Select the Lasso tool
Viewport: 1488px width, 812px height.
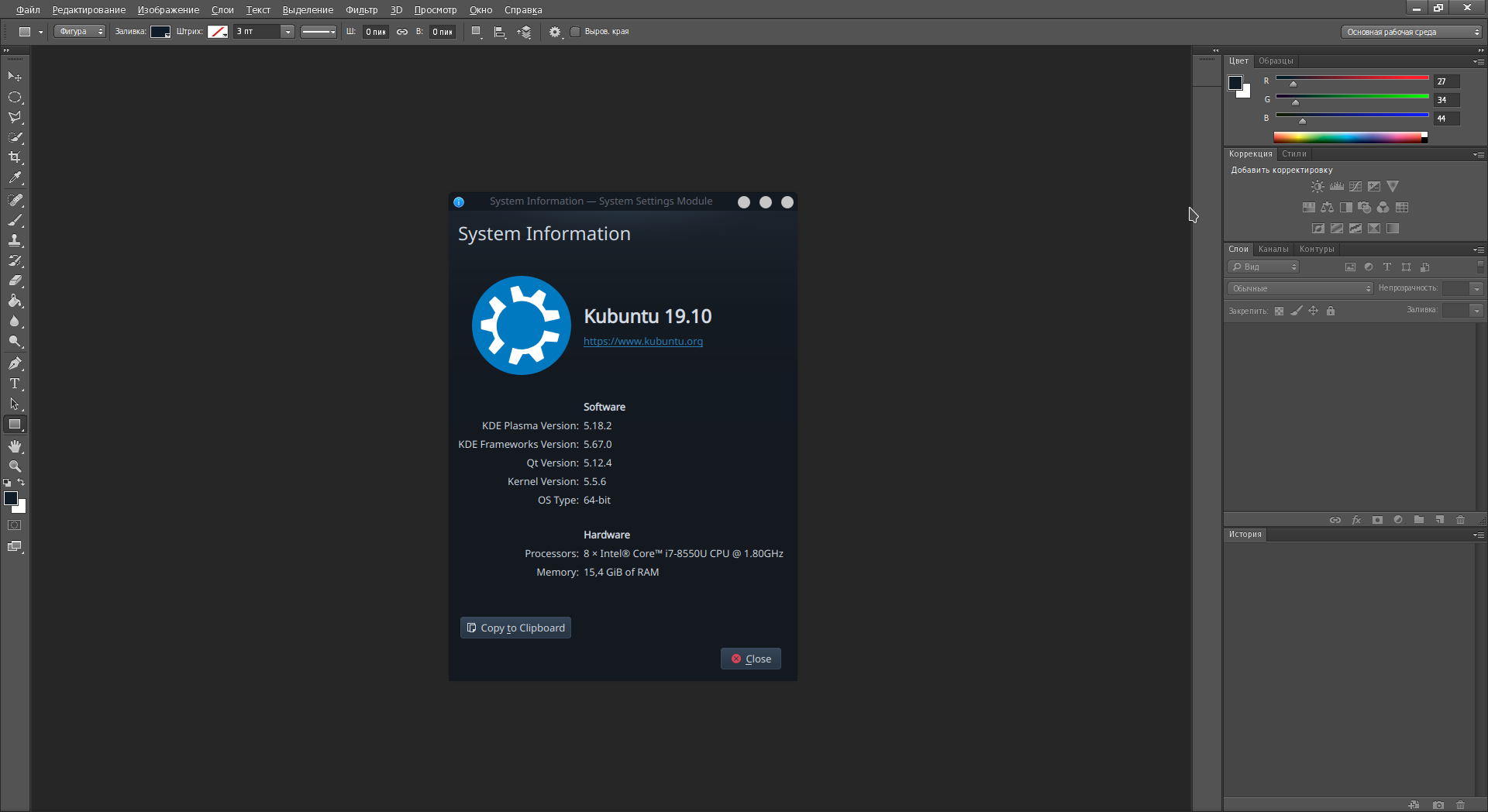tap(15, 118)
